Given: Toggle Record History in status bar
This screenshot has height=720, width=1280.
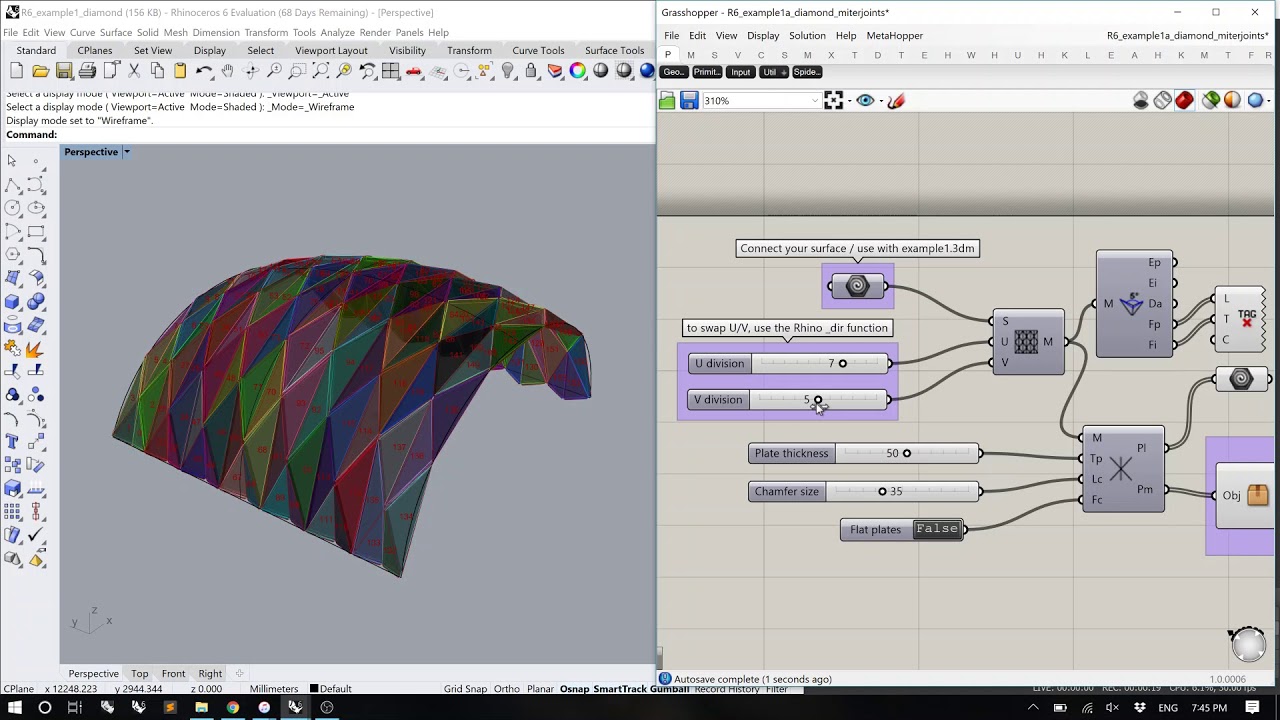Looking at the screenshot, I should coord(727,688).
